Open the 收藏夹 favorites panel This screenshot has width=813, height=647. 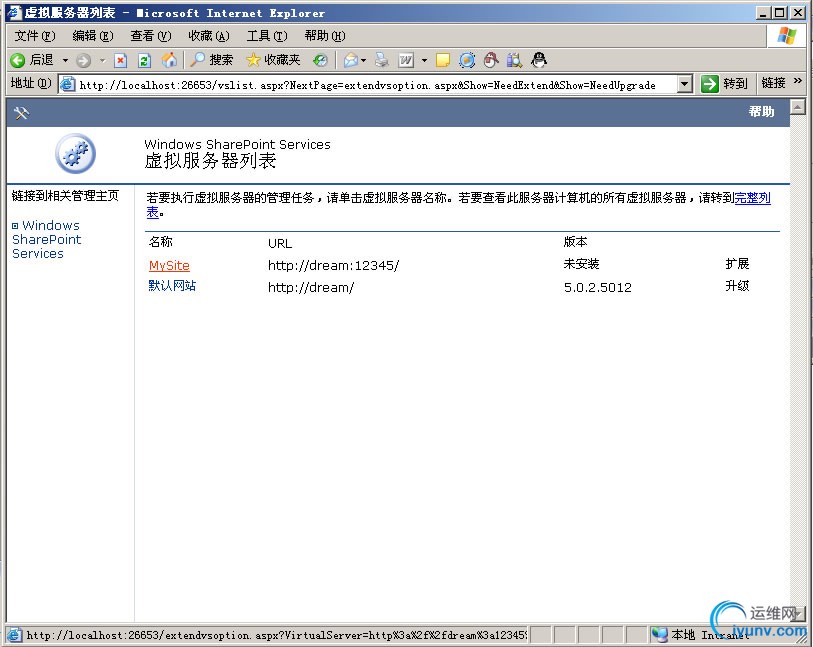[273, 60]
